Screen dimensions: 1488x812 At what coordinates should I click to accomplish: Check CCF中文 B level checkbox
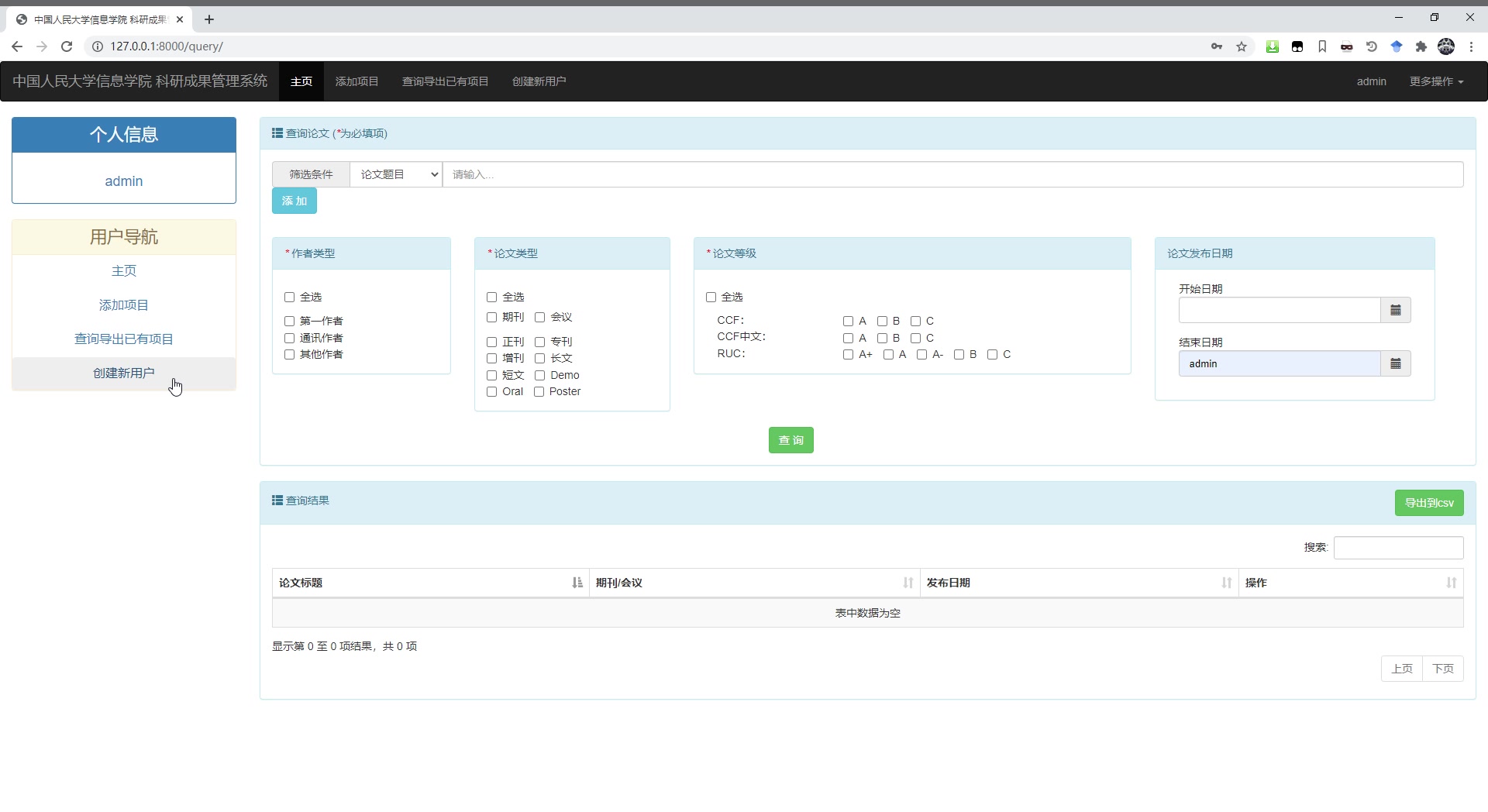pos(882,338)
